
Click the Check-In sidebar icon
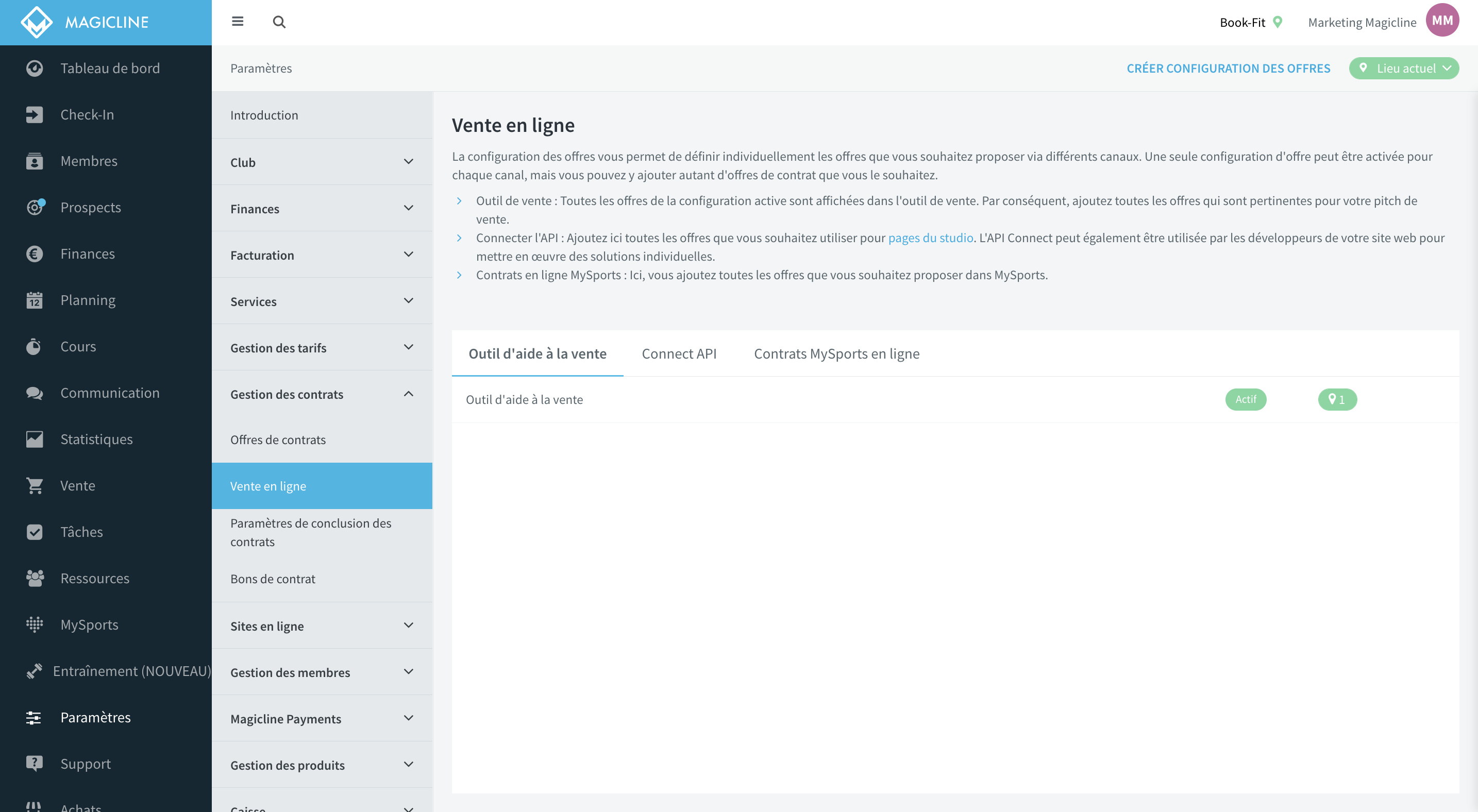35,115
